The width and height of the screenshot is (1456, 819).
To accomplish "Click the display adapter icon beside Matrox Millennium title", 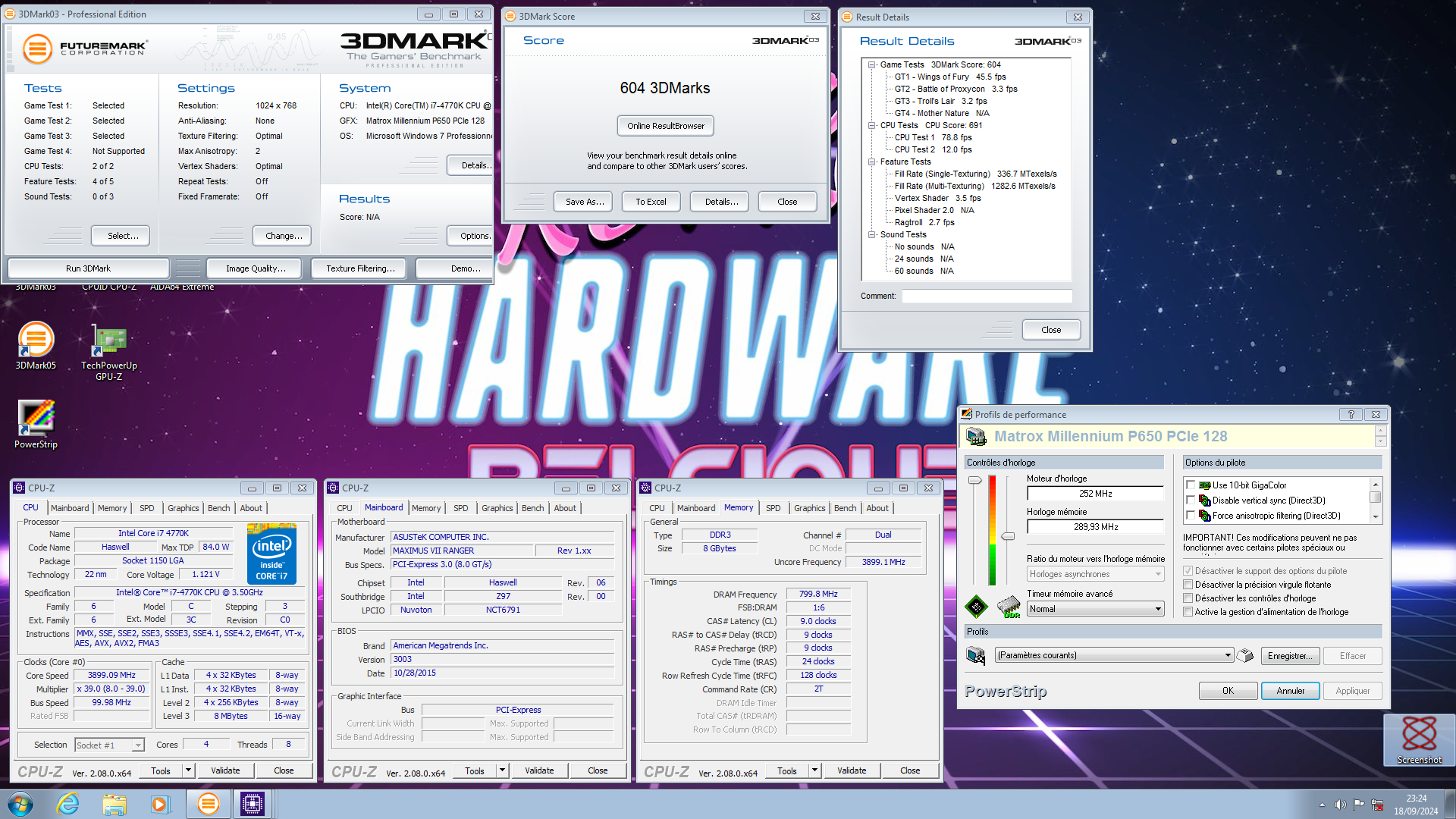I will click(x=977, y=437).
